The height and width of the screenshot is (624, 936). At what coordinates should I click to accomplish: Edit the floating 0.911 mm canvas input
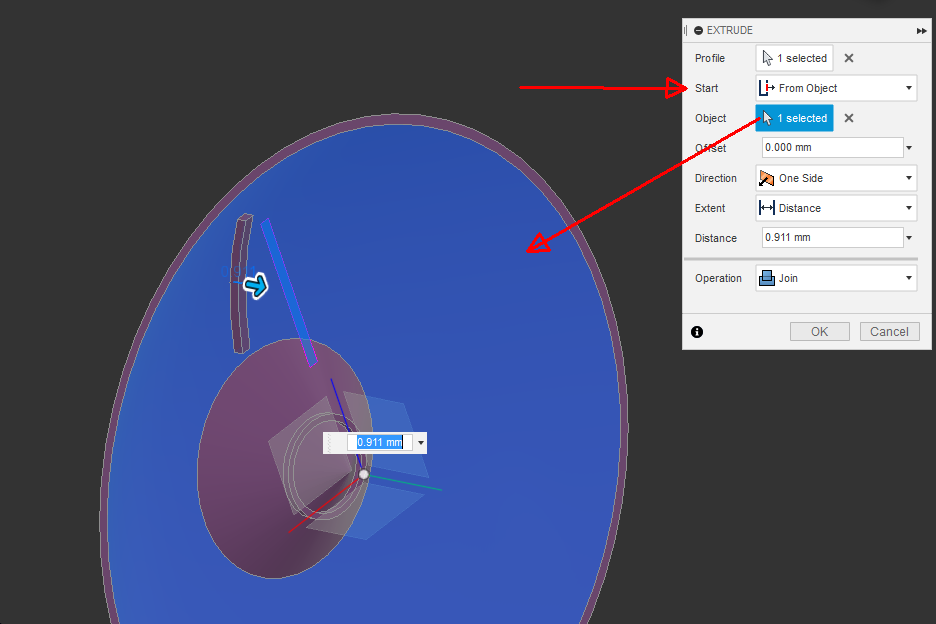(380, 442)
